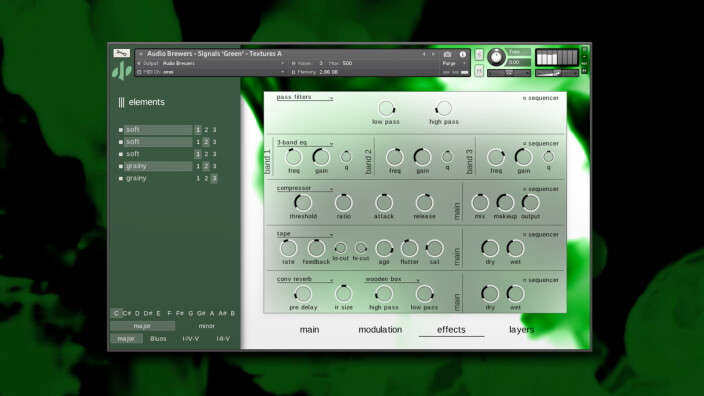Open the wrench instrument edit icon
Viewport: 704px width, 396px height.
[121, 53]
